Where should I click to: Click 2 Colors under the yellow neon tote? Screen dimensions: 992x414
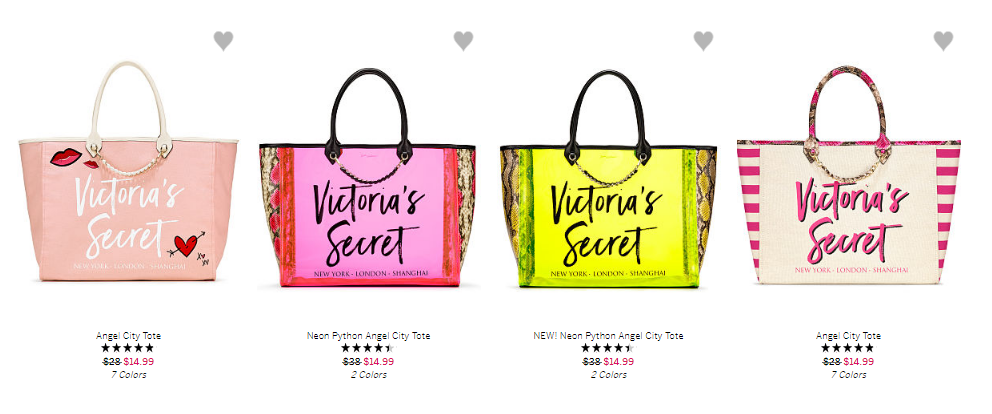pos(609,375)
